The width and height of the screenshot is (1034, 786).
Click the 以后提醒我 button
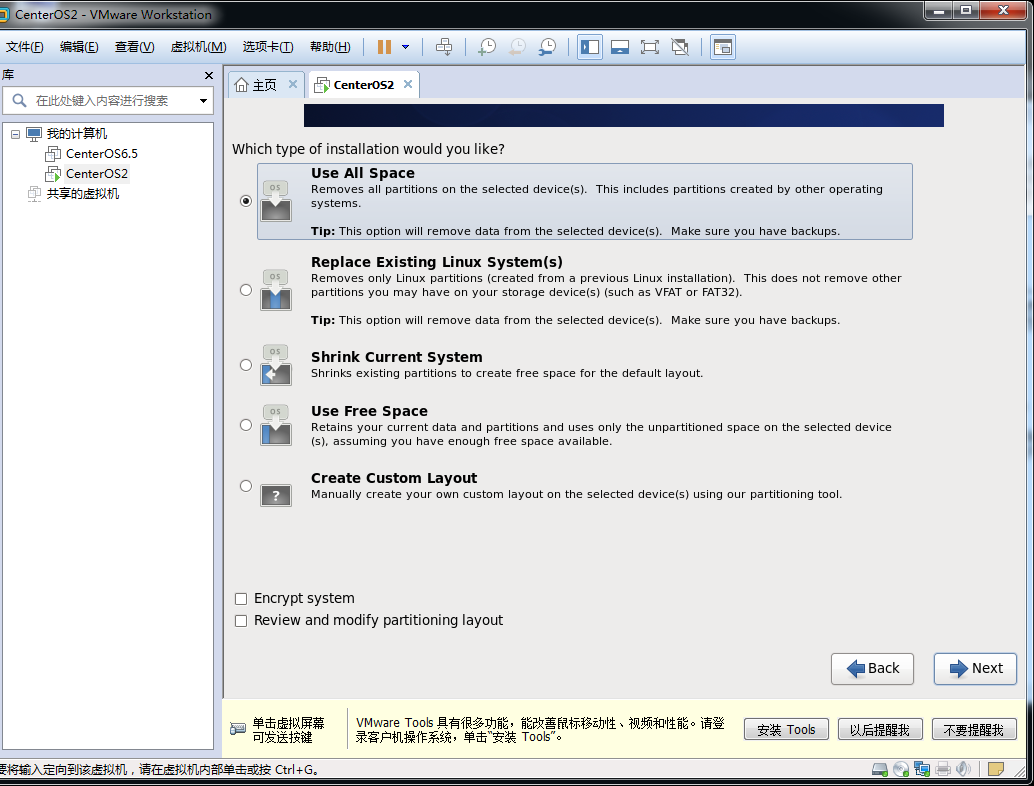(880, 729)
